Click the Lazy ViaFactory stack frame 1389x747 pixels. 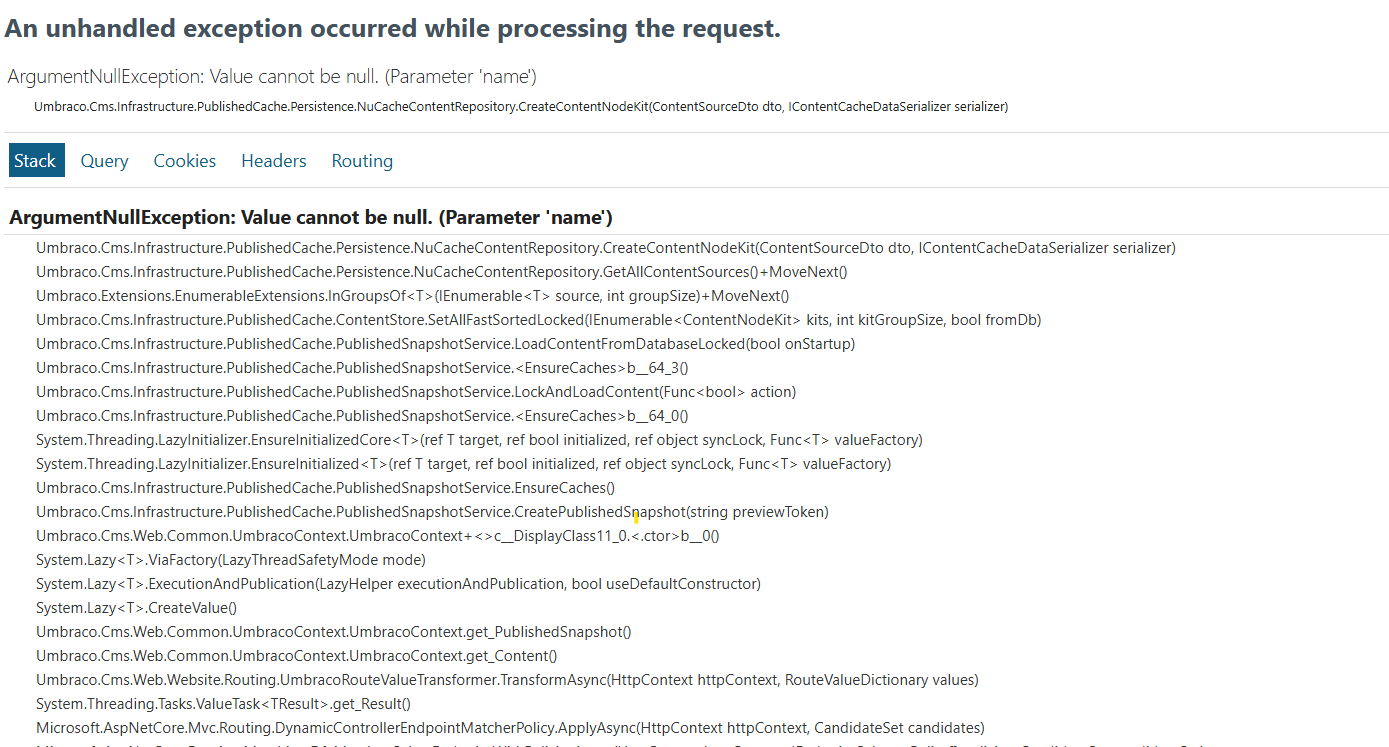pyautogui.click(x=230, y=560)
